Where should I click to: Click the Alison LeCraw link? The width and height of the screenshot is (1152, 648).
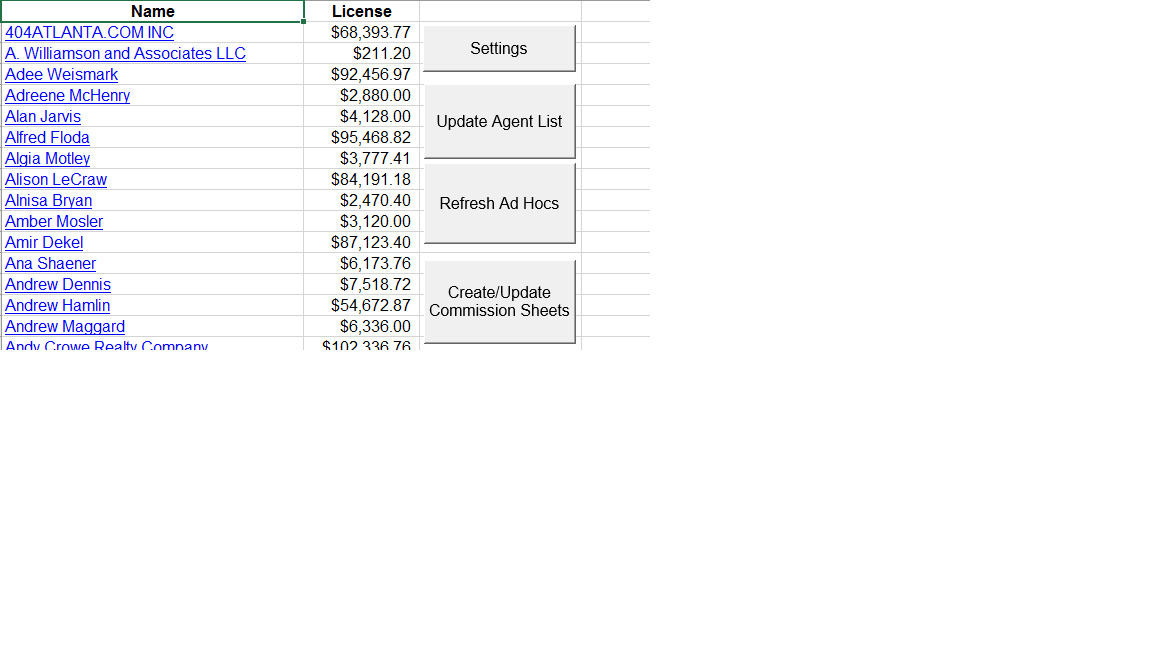pyautogui.click(x=56, y=179)
